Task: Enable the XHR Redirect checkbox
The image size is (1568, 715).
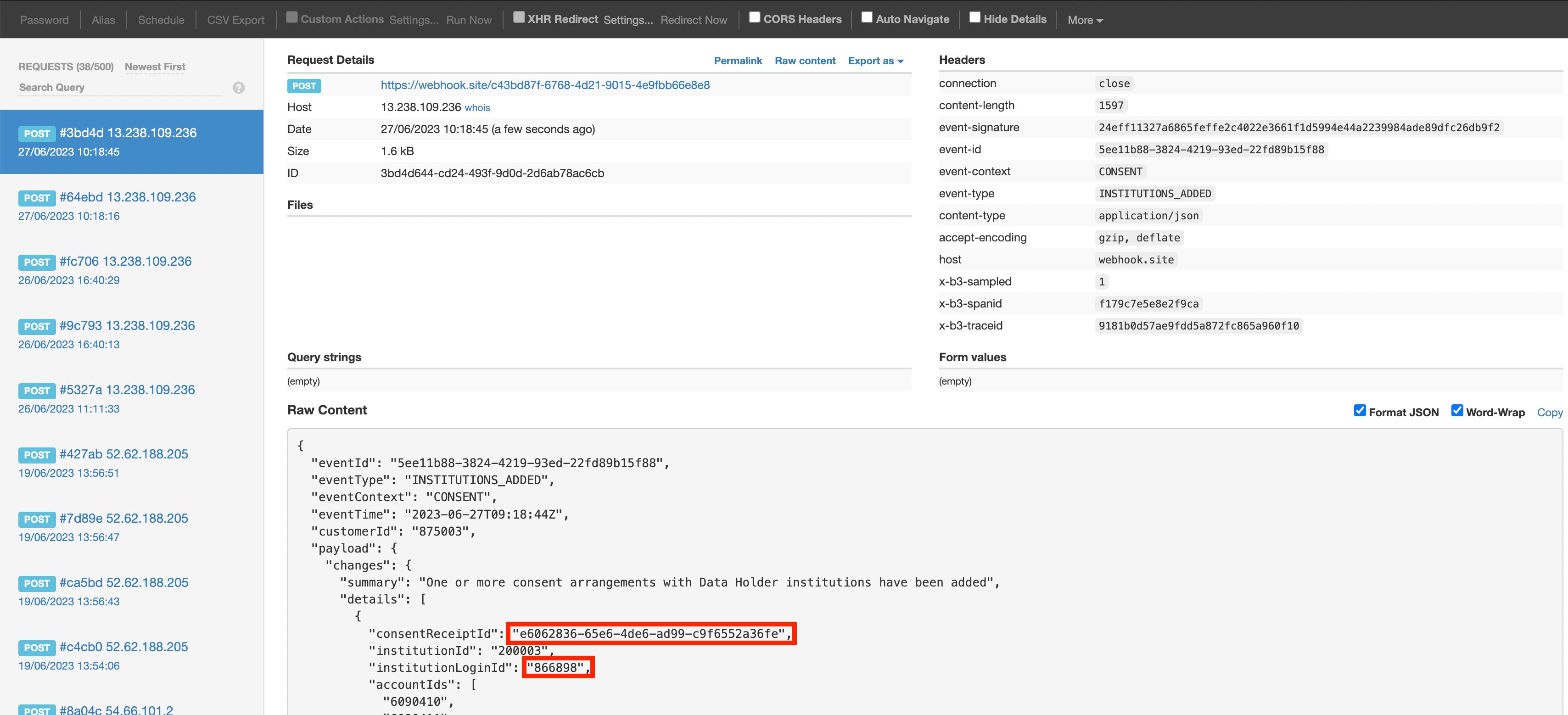Action: pos(519,17)
